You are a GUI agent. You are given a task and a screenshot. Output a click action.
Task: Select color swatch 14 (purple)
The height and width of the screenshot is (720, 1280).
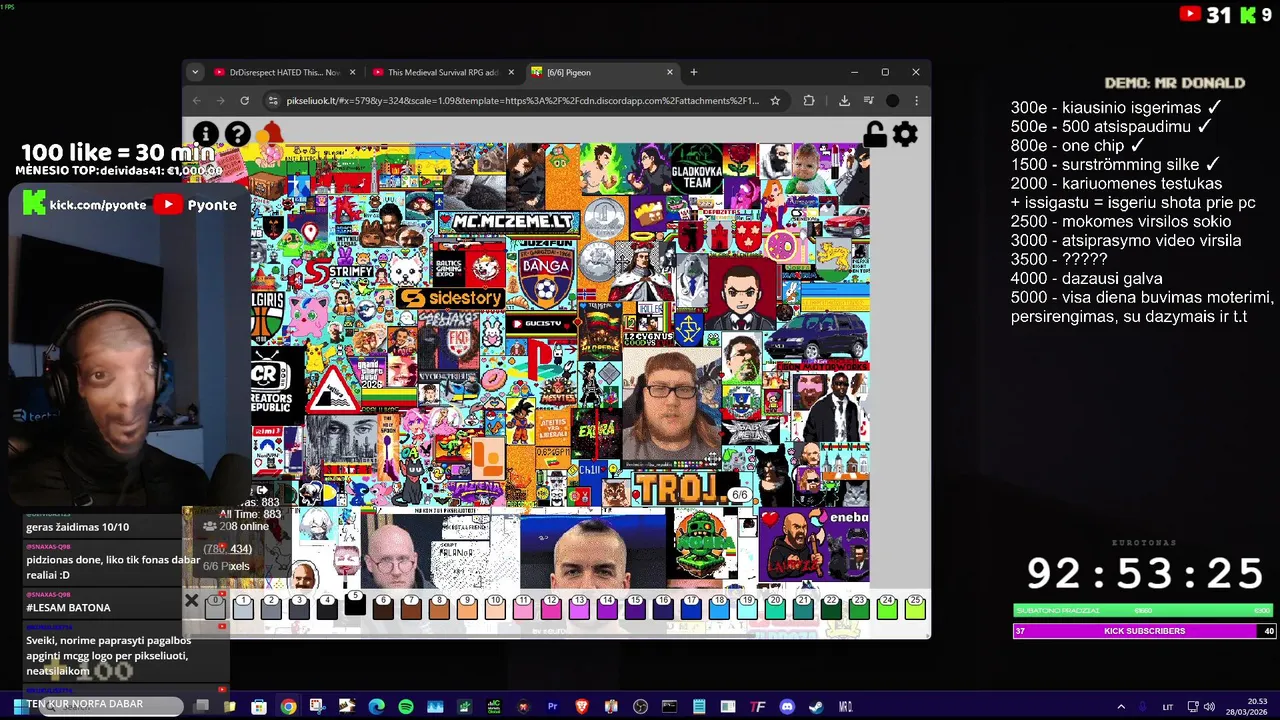pos(607,606)
